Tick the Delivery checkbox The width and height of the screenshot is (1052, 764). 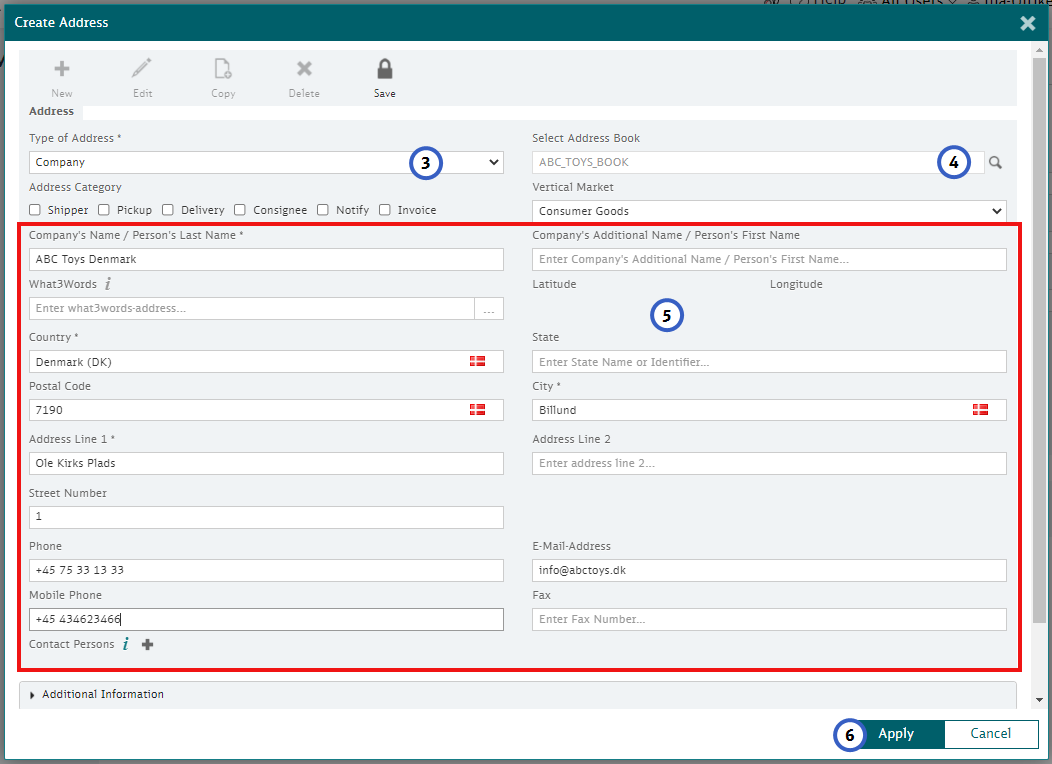pos(168,210)
